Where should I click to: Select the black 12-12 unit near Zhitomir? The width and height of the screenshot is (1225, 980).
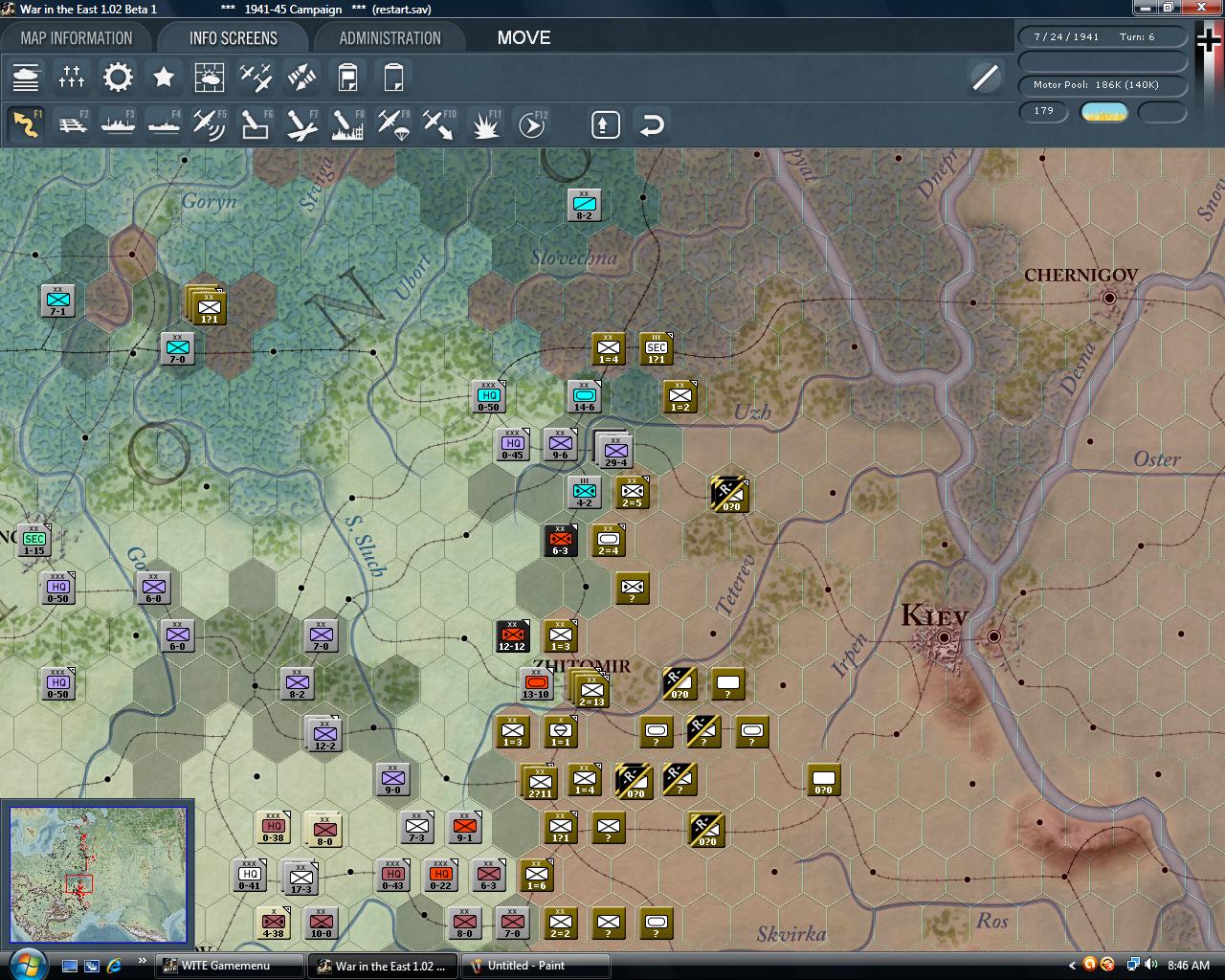click(x=512, y=635)
